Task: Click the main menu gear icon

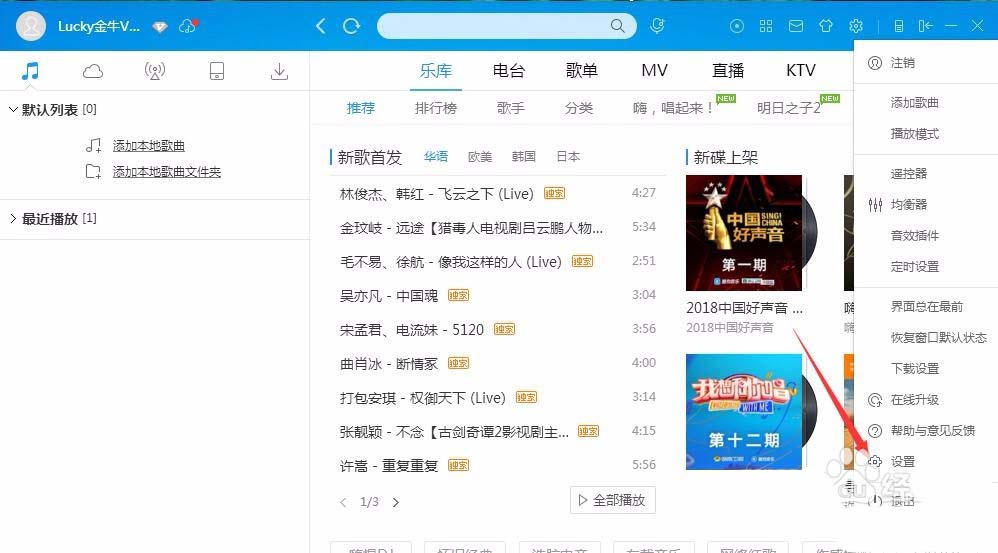Action: (x=855, y=26)
